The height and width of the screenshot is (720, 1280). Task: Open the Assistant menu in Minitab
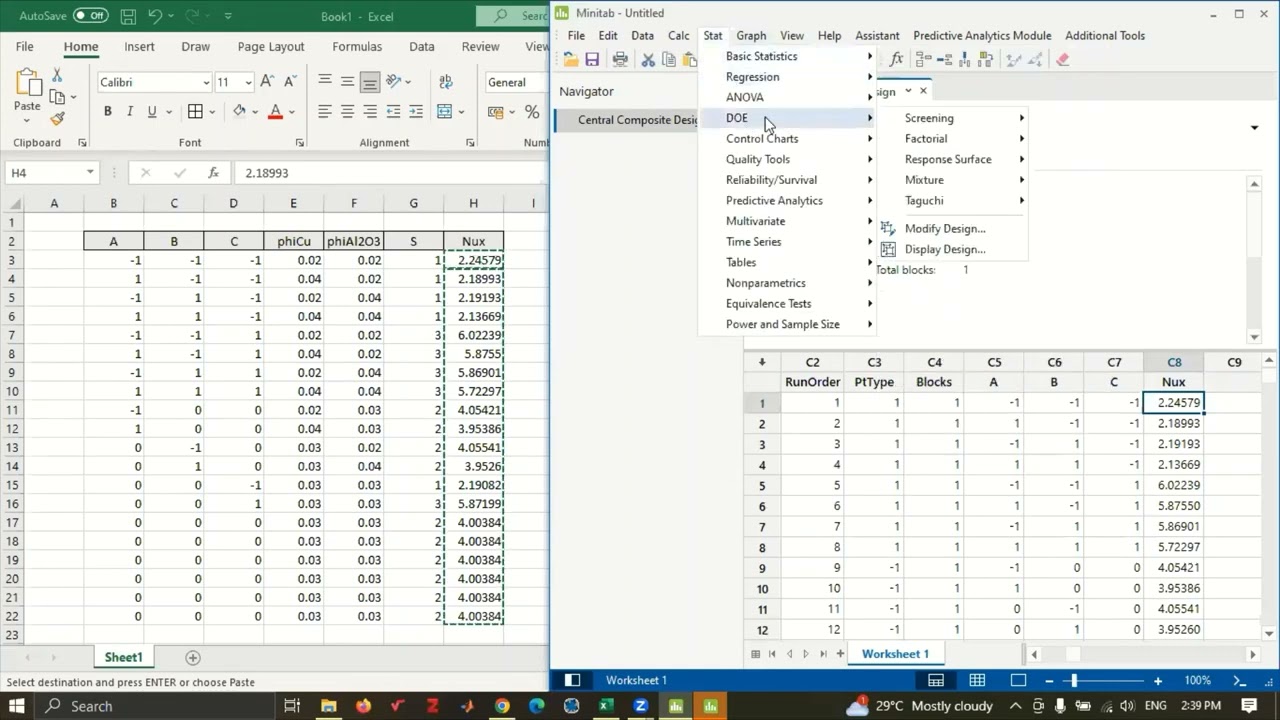(x=877, y=35)
